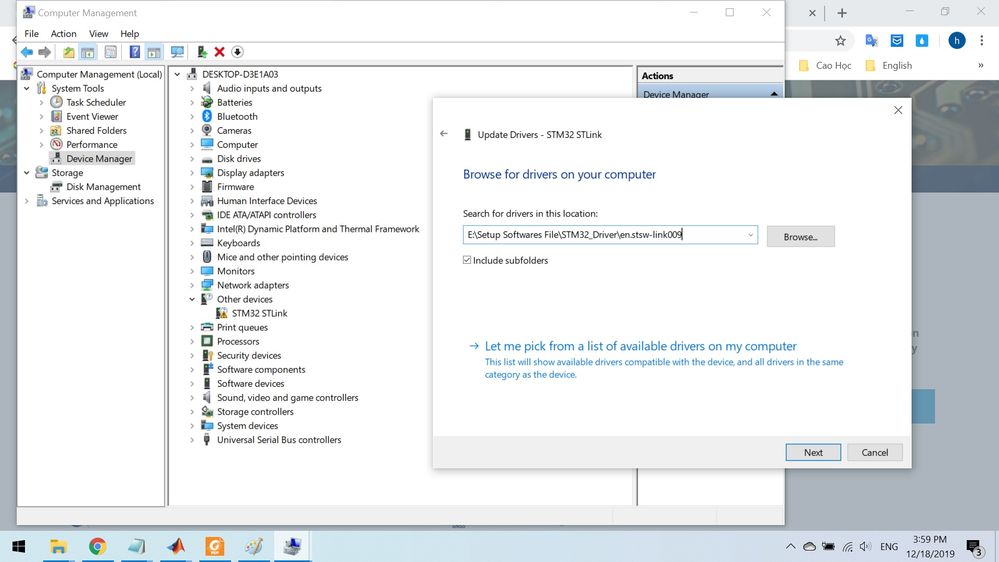The image size is (999, 562).
Task: Show hidden system tray icons chevron
Action: click(790, 547)
